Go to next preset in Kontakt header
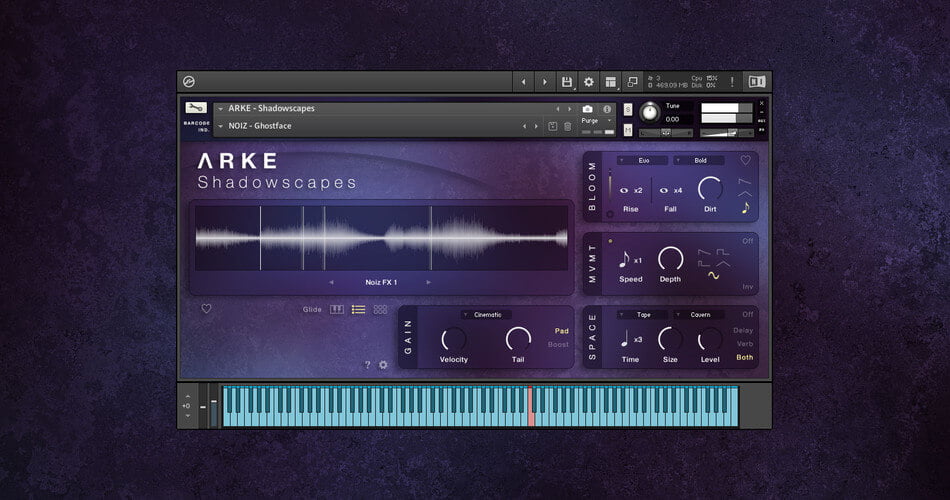Viewport: 950px width, 500px height. (545, 82)
